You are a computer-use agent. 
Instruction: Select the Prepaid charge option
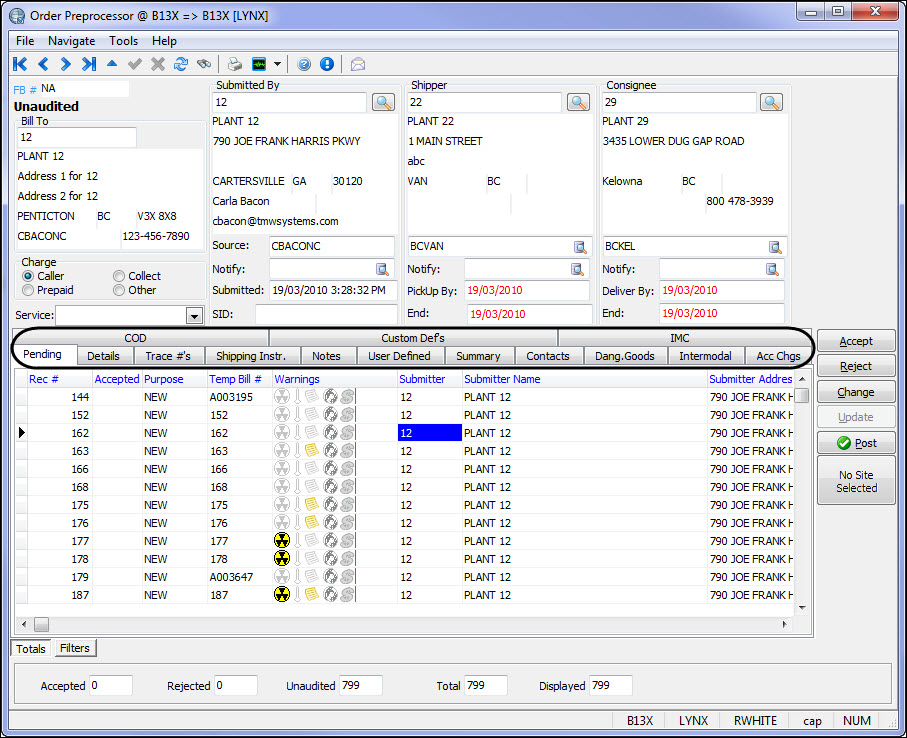29,290
